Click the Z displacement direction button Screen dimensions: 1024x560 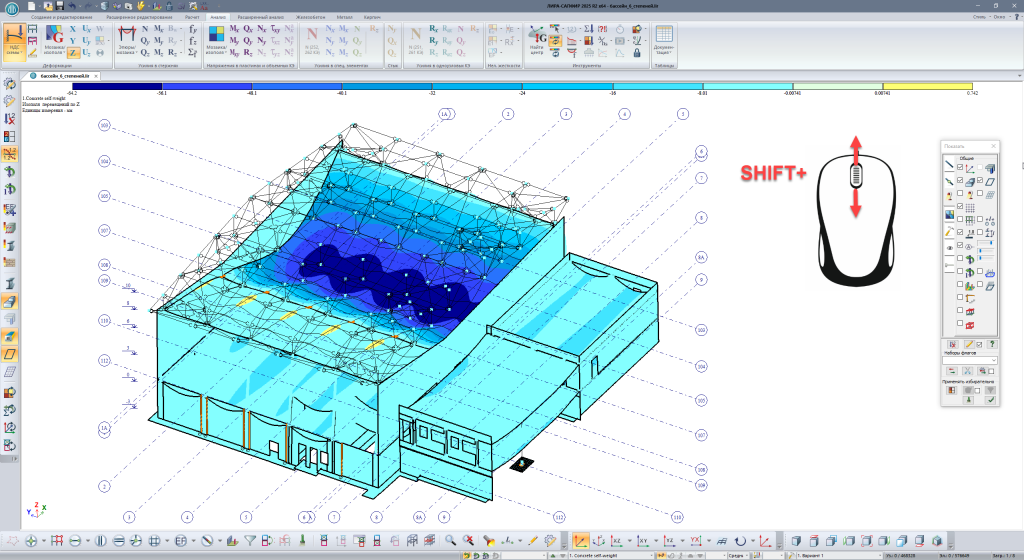(74, 52)
